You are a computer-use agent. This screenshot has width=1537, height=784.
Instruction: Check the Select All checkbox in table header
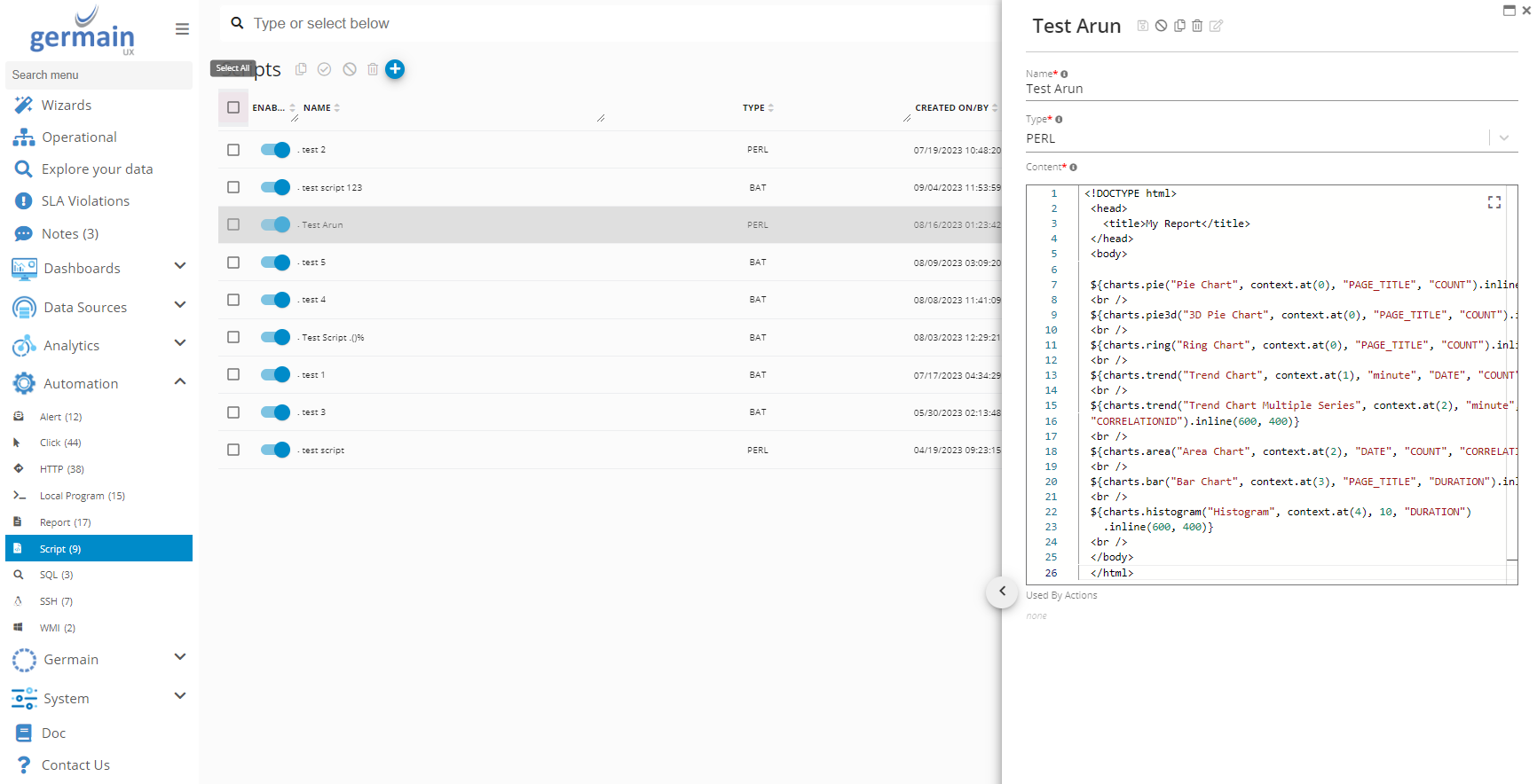[233, 107]
